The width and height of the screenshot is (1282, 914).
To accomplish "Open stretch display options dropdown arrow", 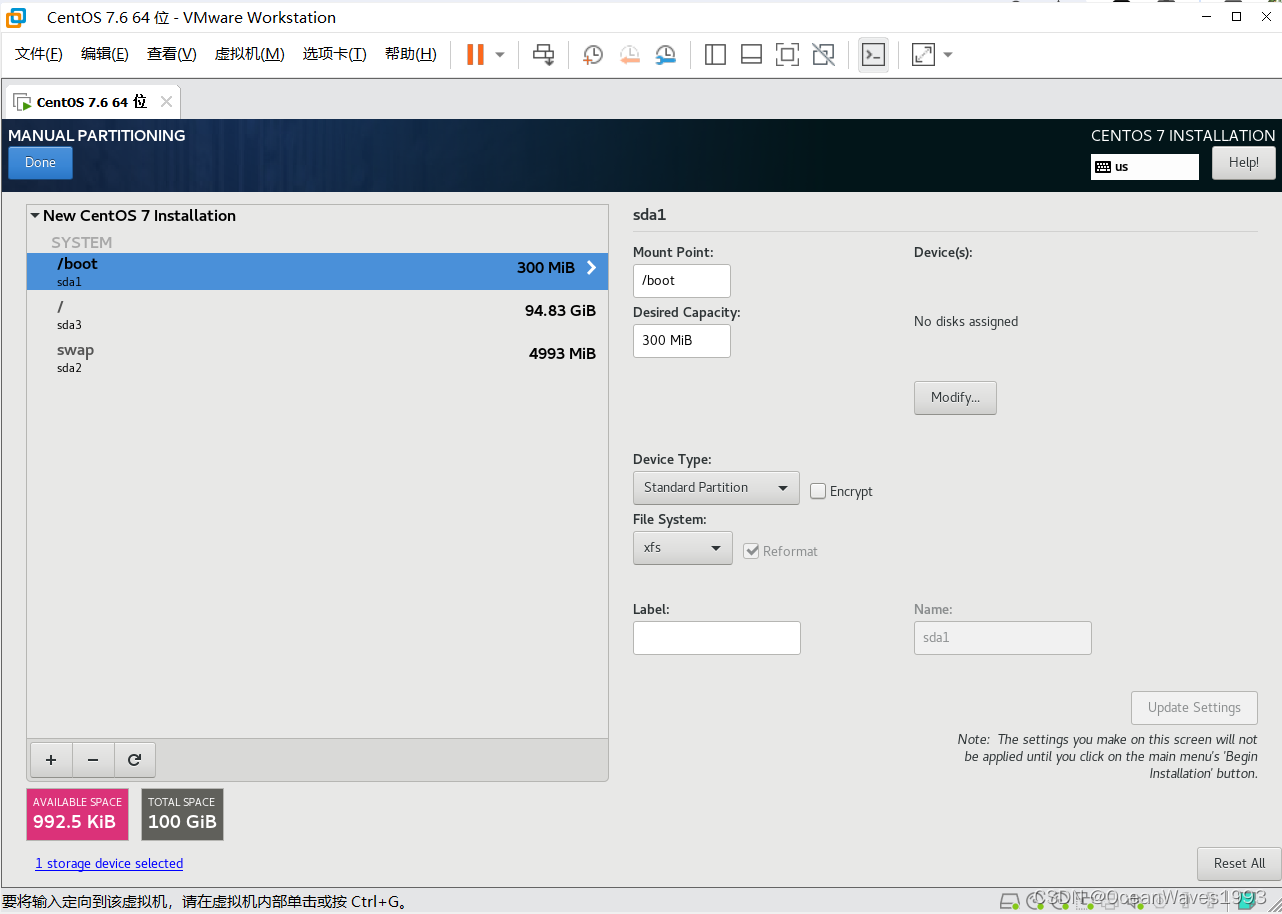I will (x=948, y=55).
